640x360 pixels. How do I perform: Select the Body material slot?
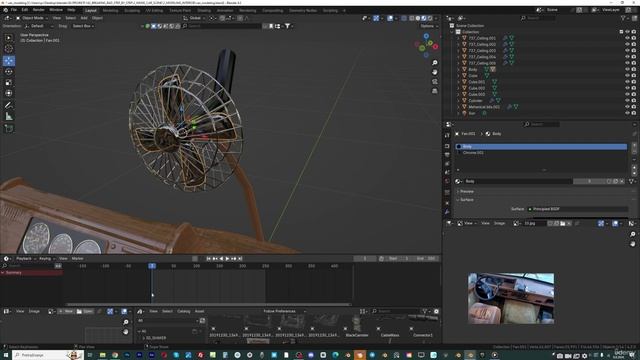[541, 147]
